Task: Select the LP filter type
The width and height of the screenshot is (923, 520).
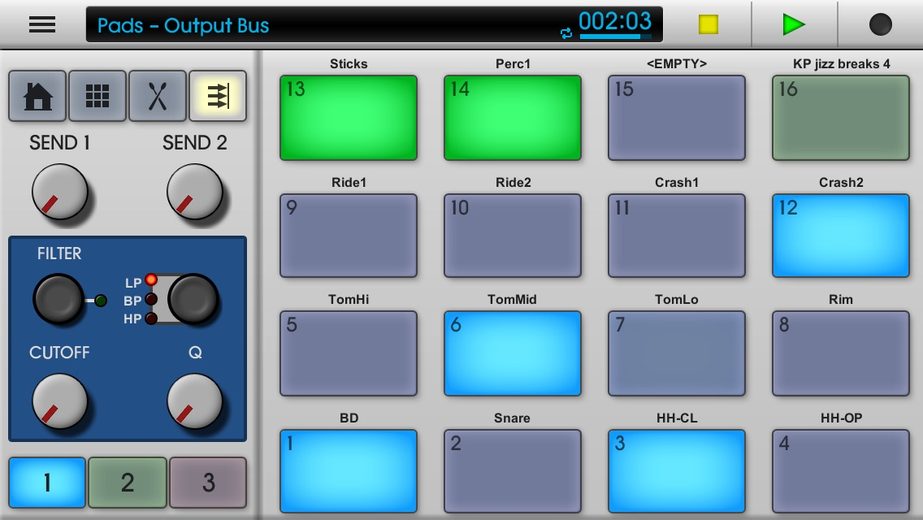Action: pos(151,280)
